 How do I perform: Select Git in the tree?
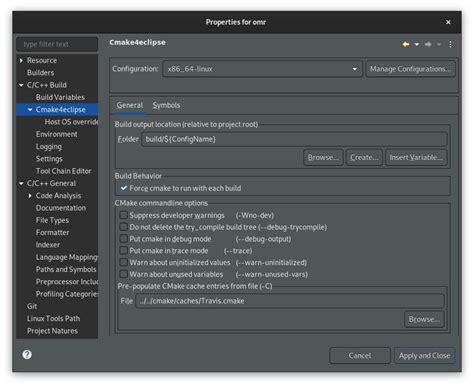point(32,306)
